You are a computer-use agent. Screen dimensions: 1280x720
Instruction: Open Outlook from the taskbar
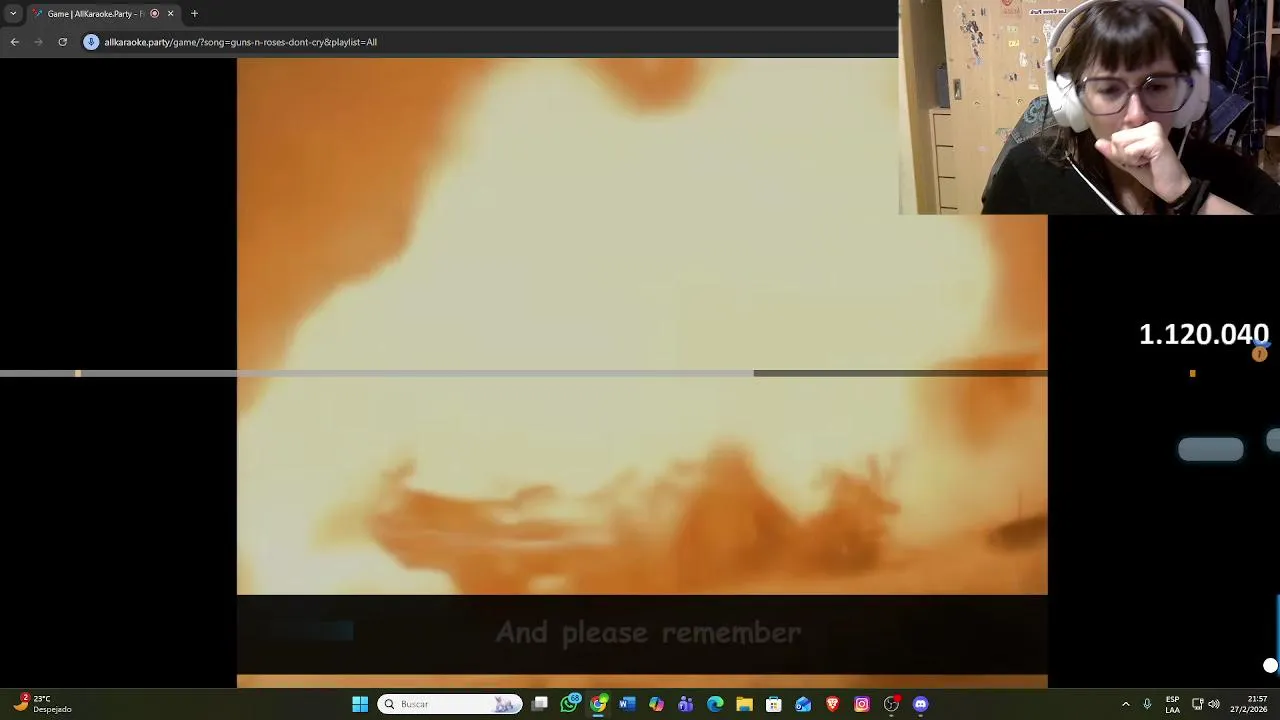803,704
